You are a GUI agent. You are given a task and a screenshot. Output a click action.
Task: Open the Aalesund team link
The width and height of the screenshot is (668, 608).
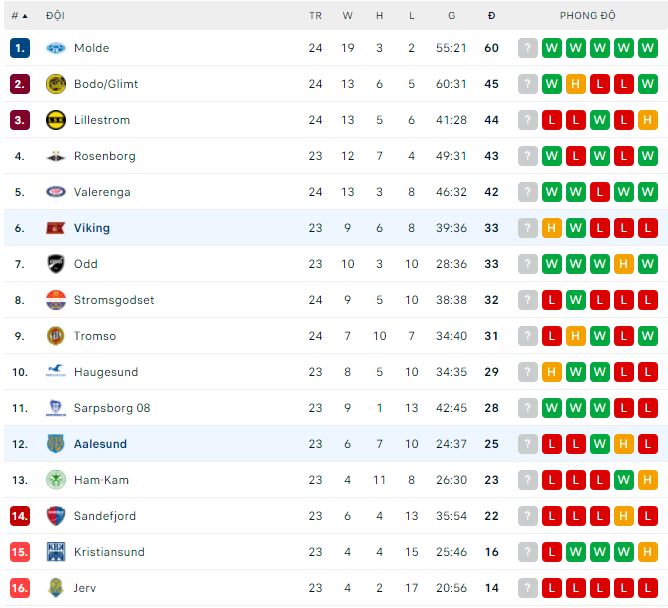pyautogui.click(x=100, y=444)
